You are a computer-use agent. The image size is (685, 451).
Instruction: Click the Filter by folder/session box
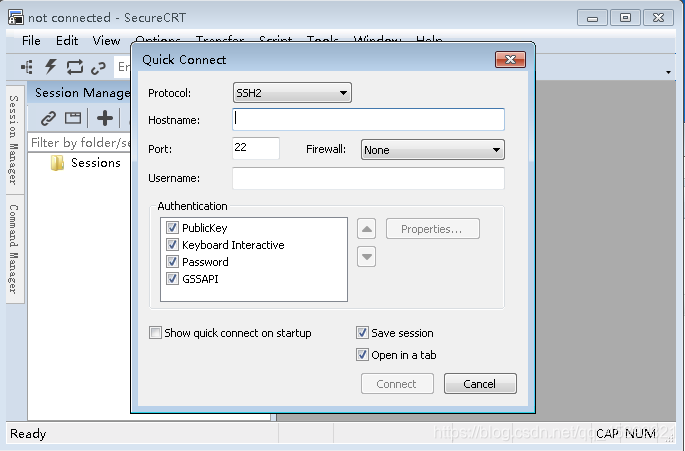click(x=80, y=143)
